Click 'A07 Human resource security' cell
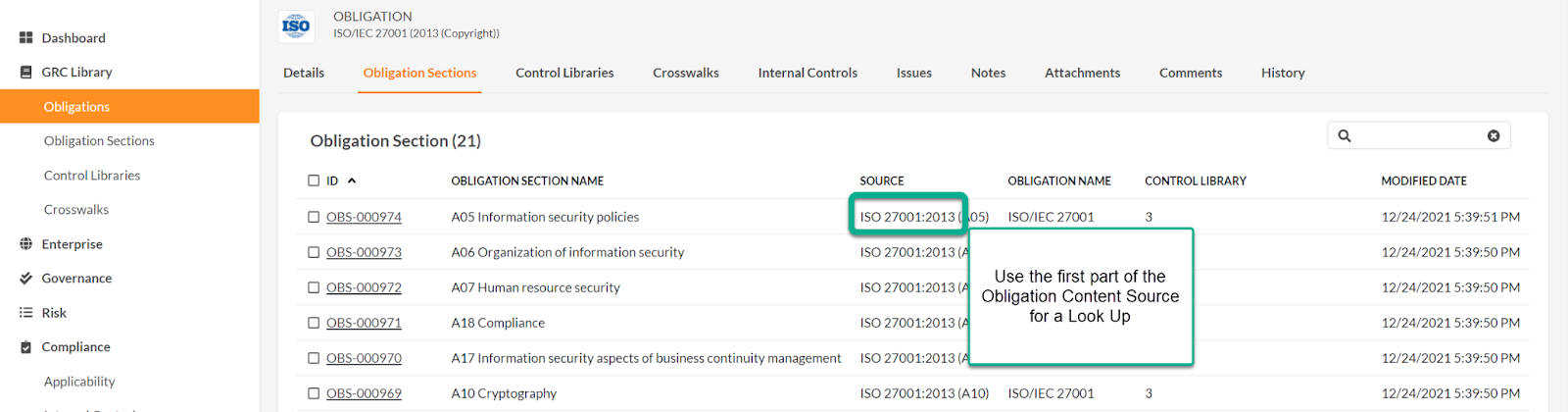Viewport: 1568px width, 412px height. pos(535,287)
